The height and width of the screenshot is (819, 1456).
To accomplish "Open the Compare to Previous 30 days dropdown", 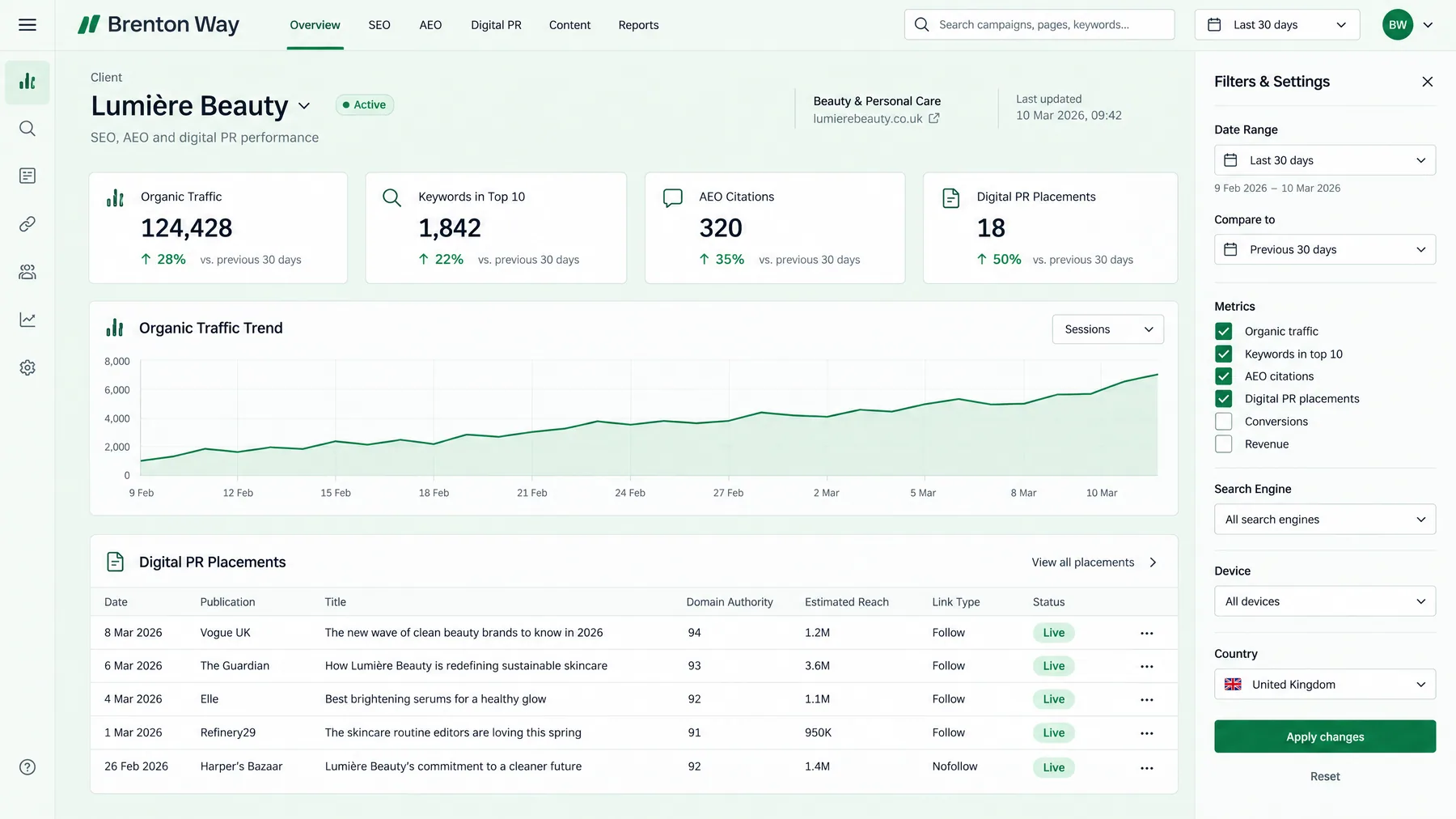I will click(x=1325, y=249).
